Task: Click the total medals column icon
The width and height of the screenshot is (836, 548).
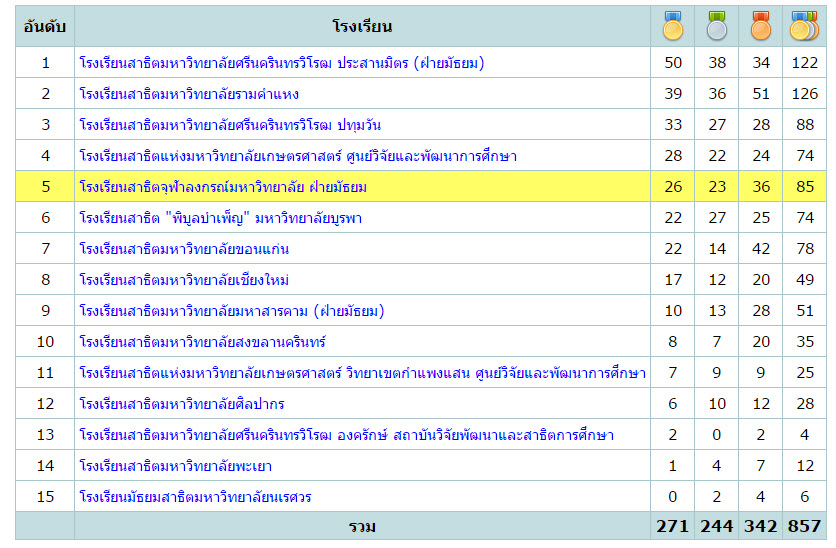Action: (x=805, y=26)
